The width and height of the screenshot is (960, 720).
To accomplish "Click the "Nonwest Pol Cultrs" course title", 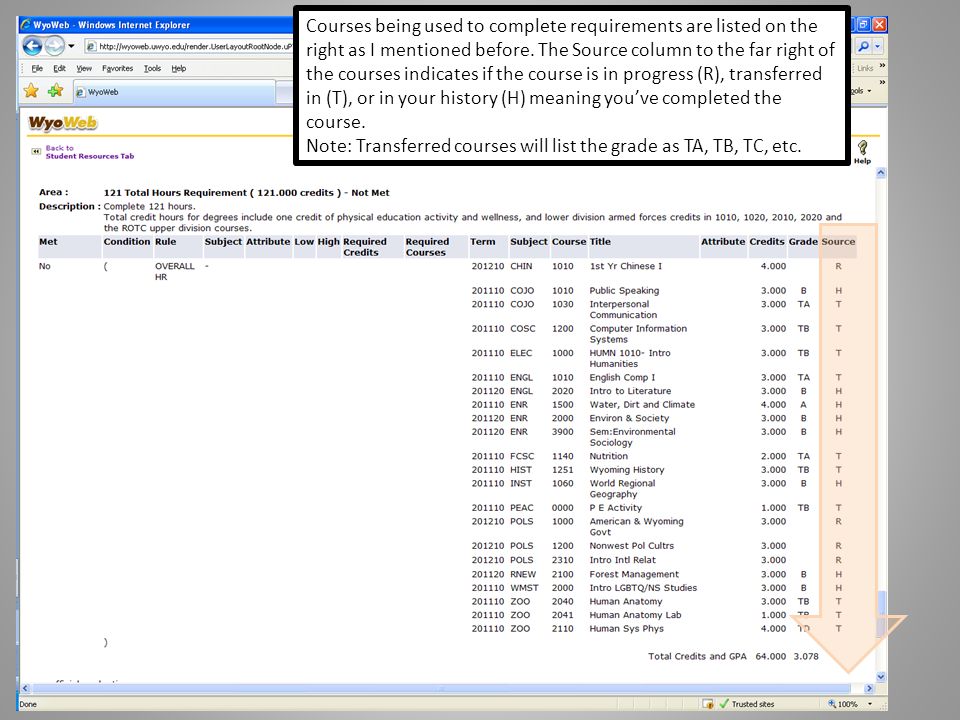I will coord(632,546).
